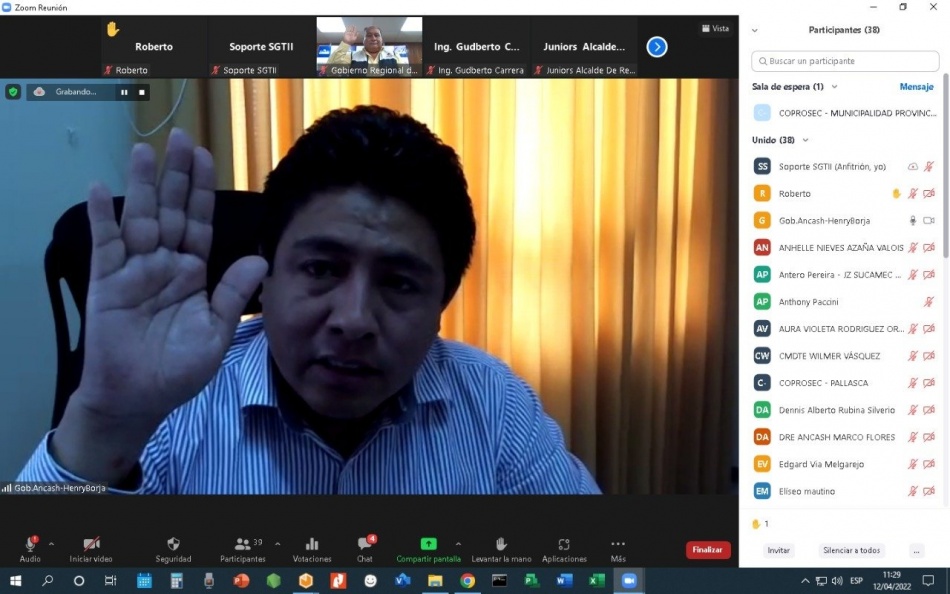Pause the recording
Image resolution: width=950 pixels, height=594 pixels.
tap(125, 92)
